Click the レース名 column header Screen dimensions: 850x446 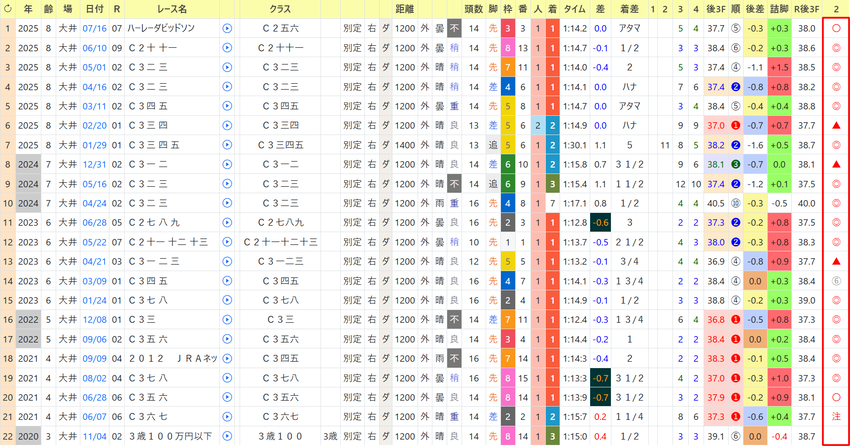pyautogui.click(x=172, y=9)
